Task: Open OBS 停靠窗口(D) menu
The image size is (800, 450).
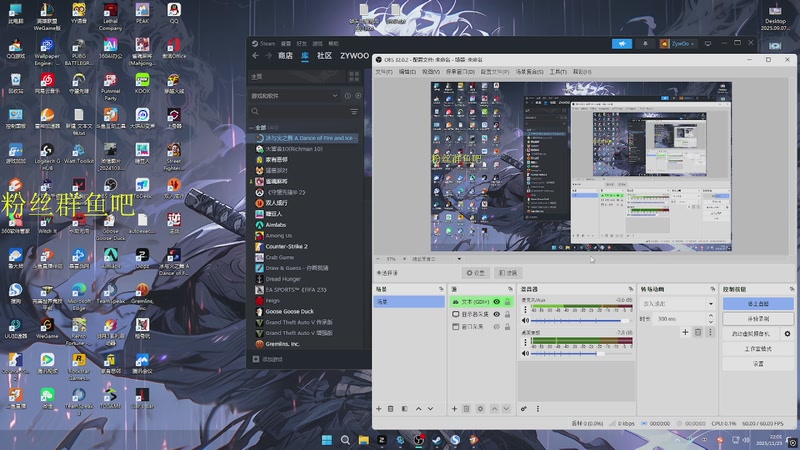Action: point(460,72)
